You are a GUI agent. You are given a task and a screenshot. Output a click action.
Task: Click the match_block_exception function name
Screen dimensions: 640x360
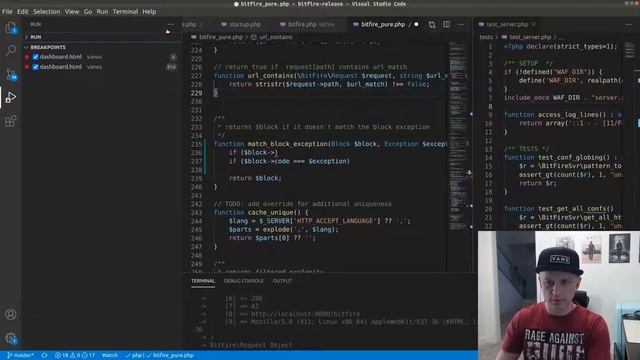287,144
